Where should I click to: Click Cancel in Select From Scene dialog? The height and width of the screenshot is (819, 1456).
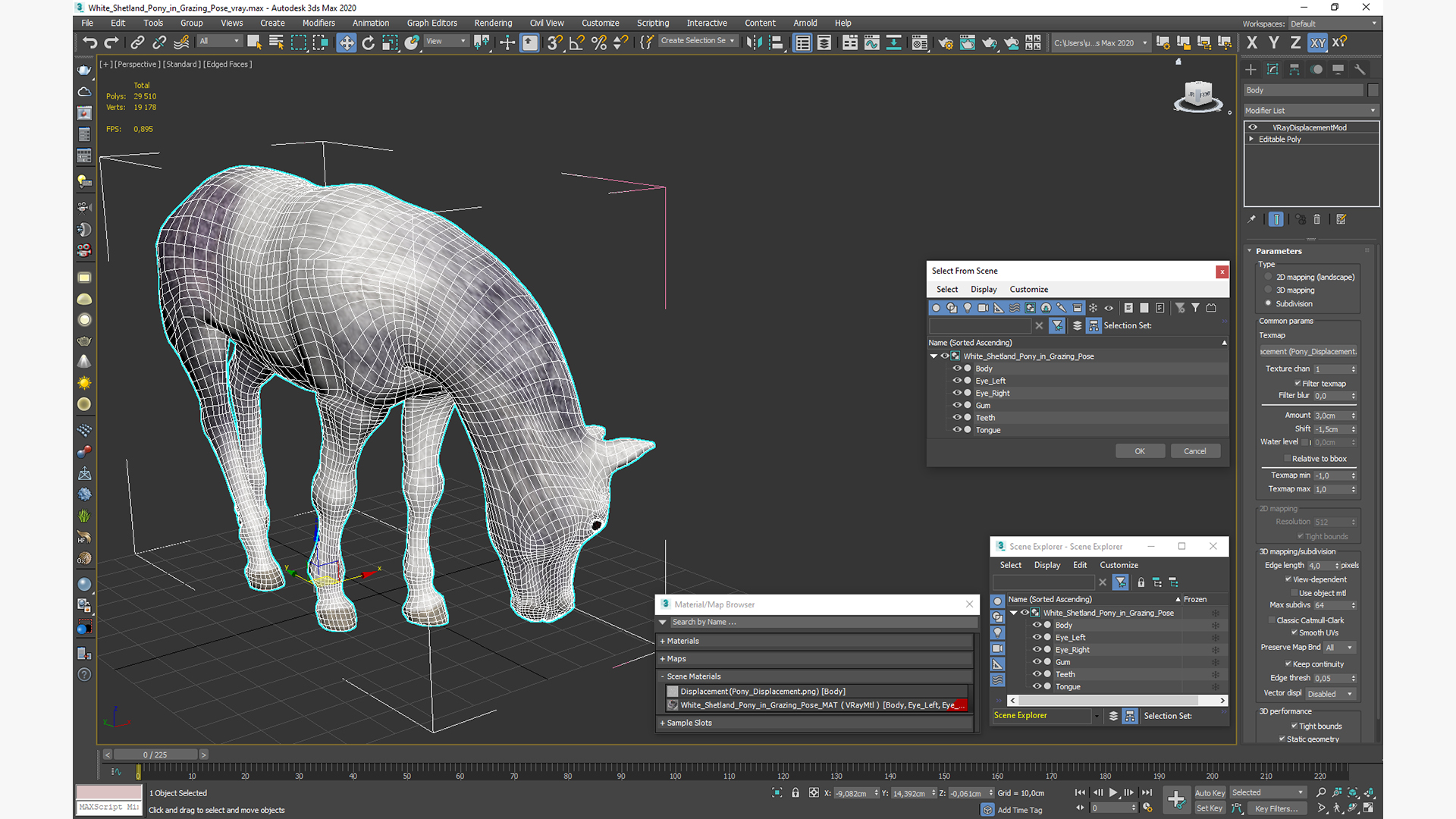[1195, 450]
